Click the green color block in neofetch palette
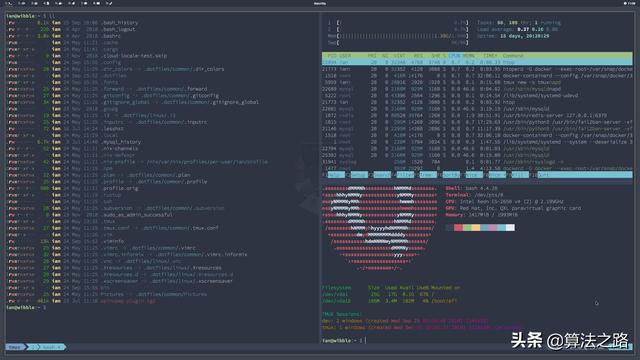The image size is (640, 360). [x=467, y=227]
